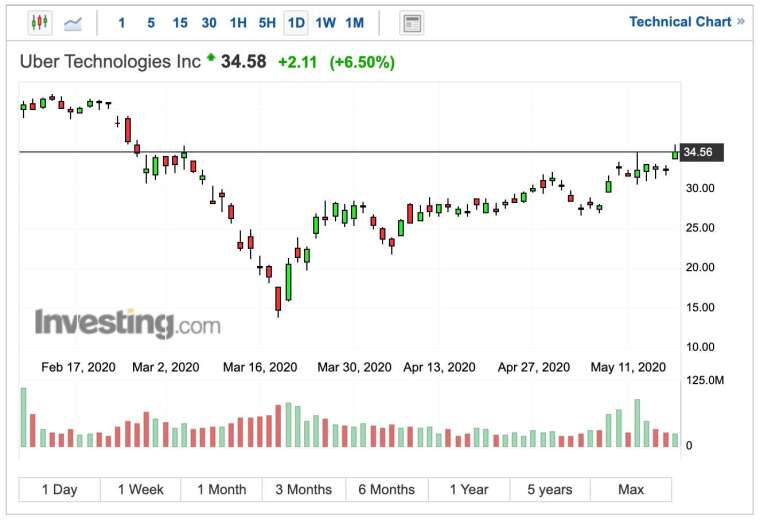Show the 1 Day range

60,489
